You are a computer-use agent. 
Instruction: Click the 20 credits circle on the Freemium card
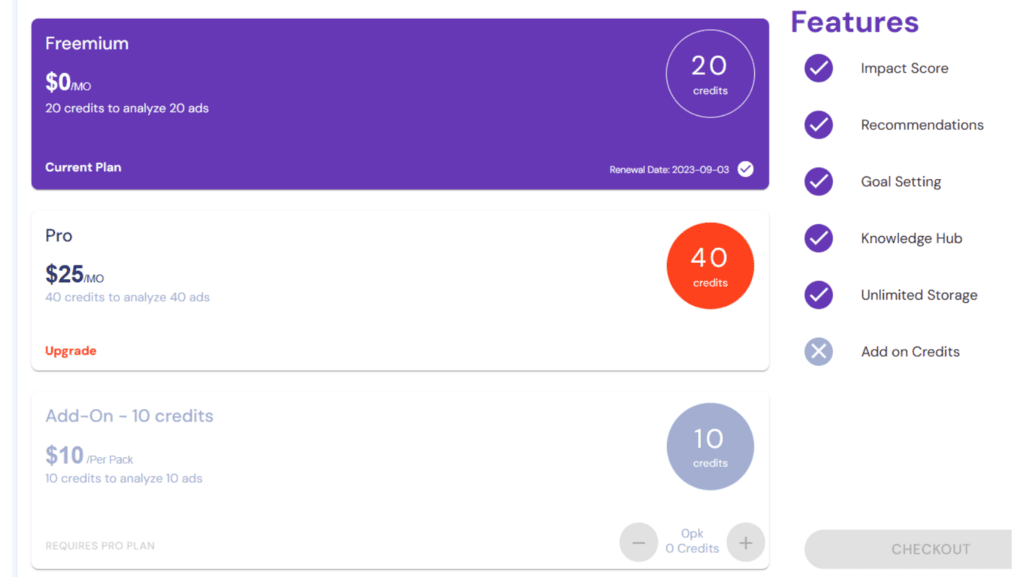coord(710,73)
